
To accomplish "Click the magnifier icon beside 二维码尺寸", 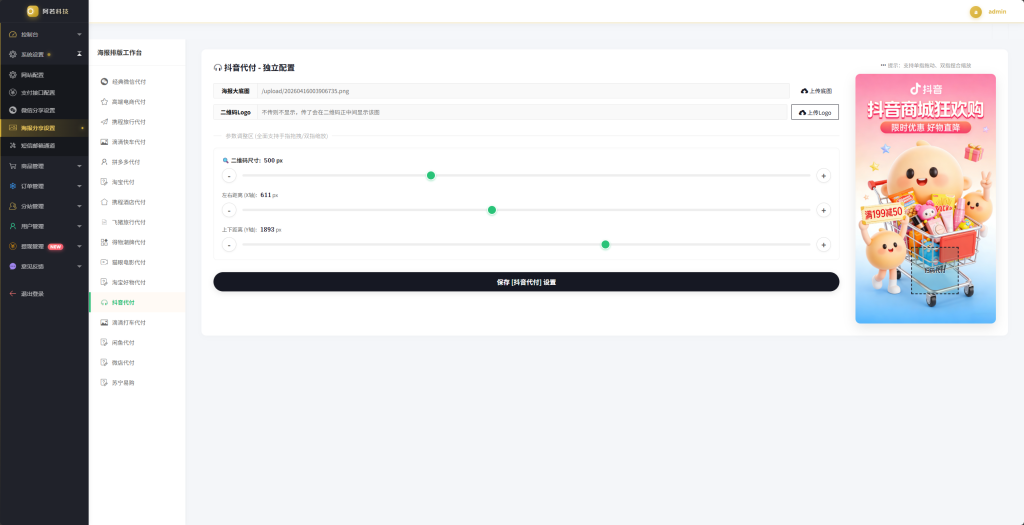I will (x=225, y=160).
